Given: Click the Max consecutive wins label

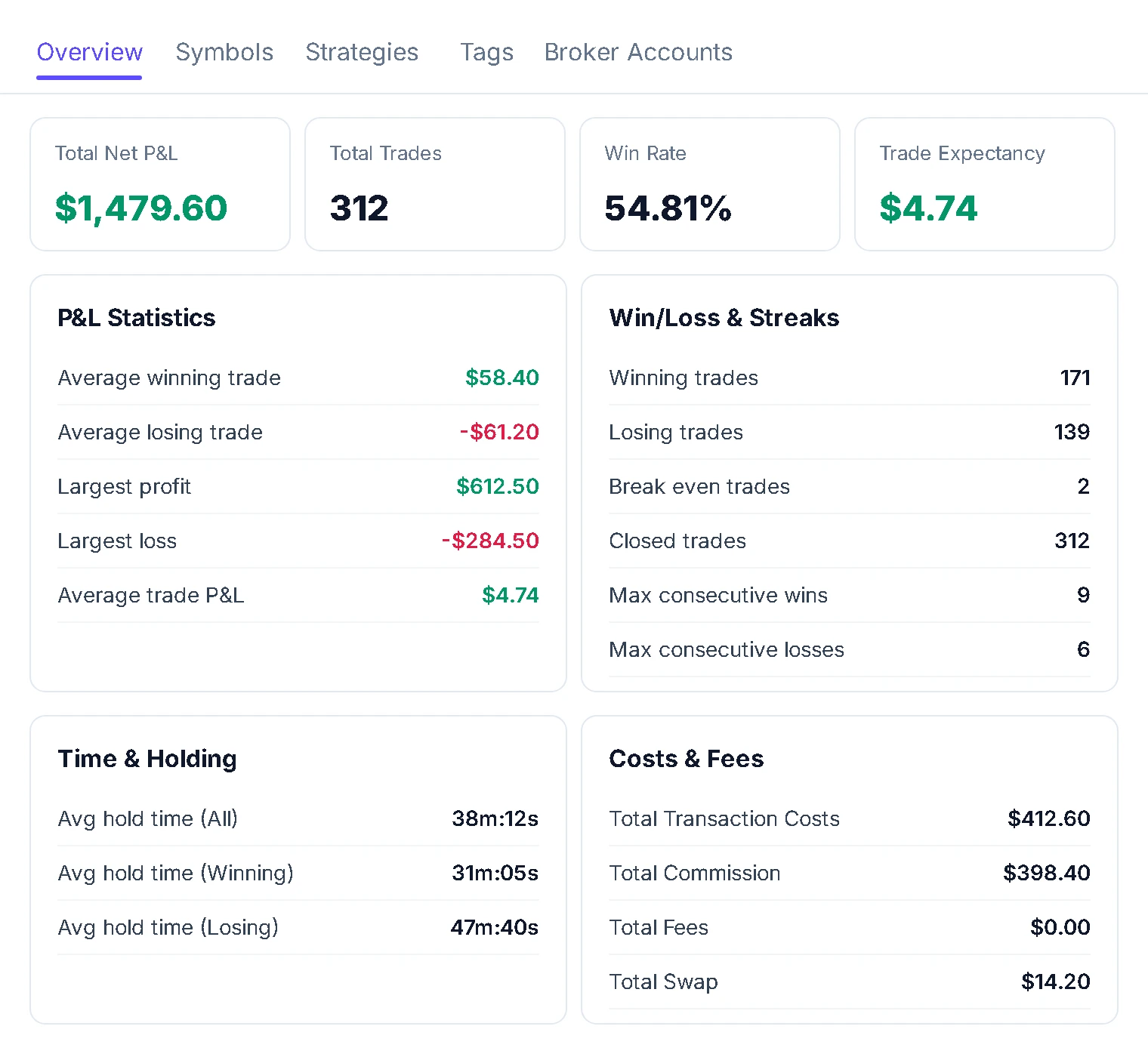Looking at the screenshot, I should coord(718,595).
